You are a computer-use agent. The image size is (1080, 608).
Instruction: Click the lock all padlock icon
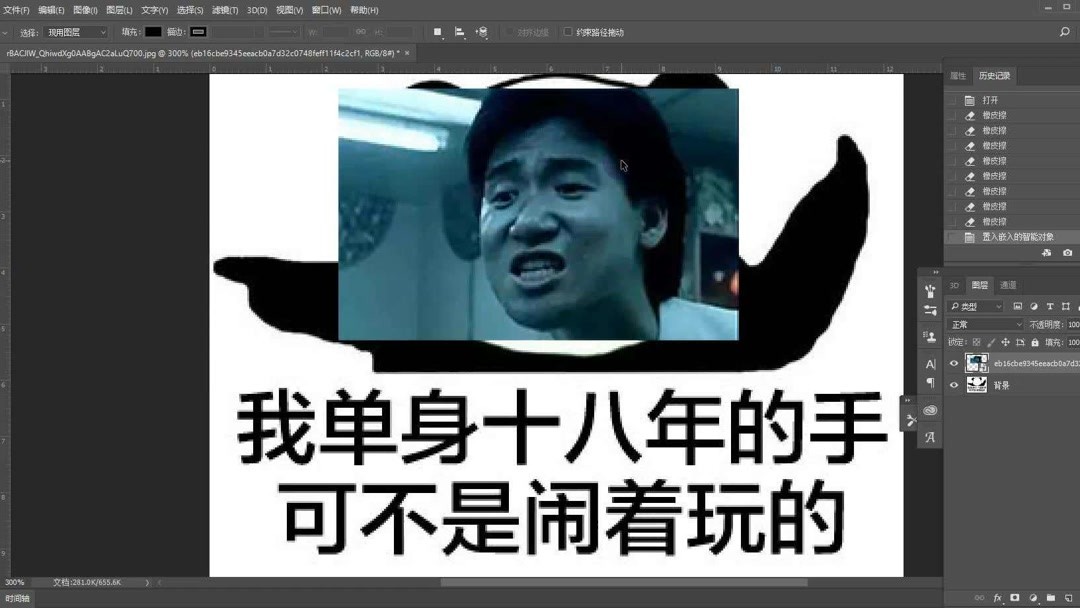click(1035, 343)
